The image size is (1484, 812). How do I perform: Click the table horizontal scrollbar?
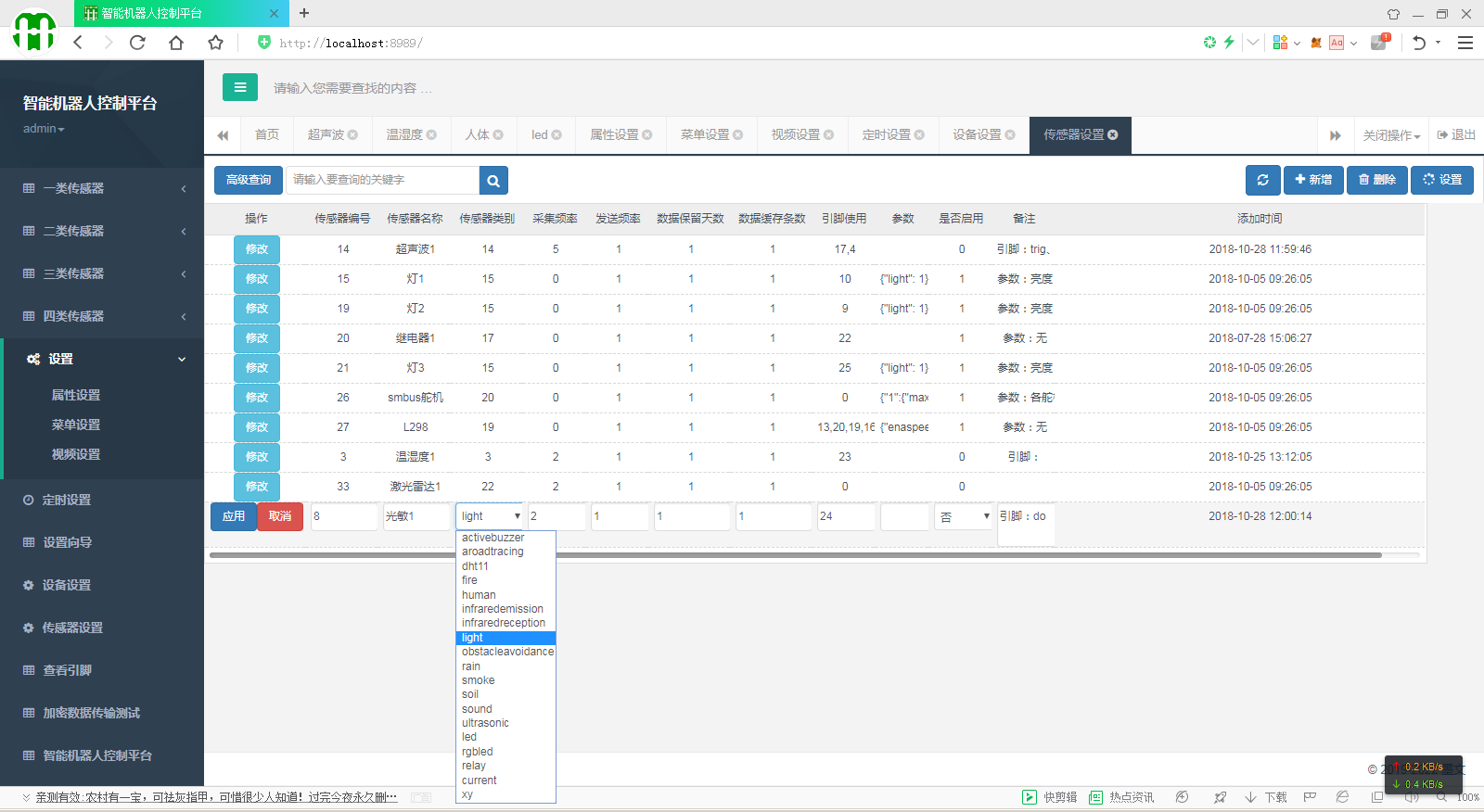pyautogui.click(x=796, y=555)
